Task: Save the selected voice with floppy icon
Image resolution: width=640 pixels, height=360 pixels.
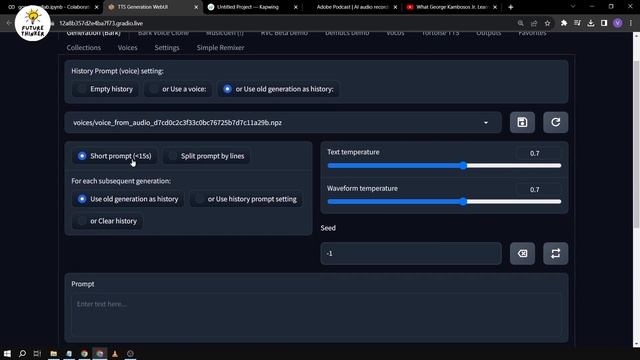Action: click(522, 122)
